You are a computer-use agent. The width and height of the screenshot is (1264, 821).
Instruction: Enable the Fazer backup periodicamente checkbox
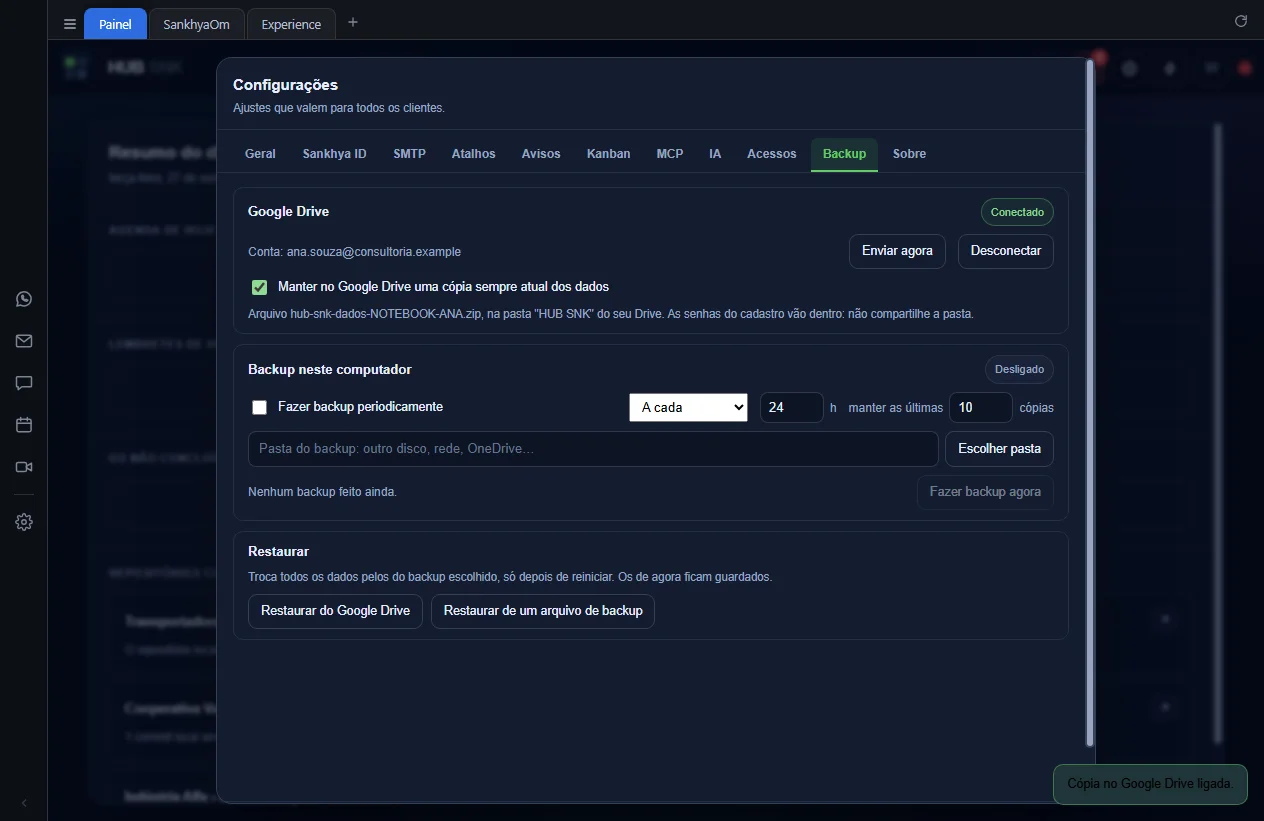point(260,407)
